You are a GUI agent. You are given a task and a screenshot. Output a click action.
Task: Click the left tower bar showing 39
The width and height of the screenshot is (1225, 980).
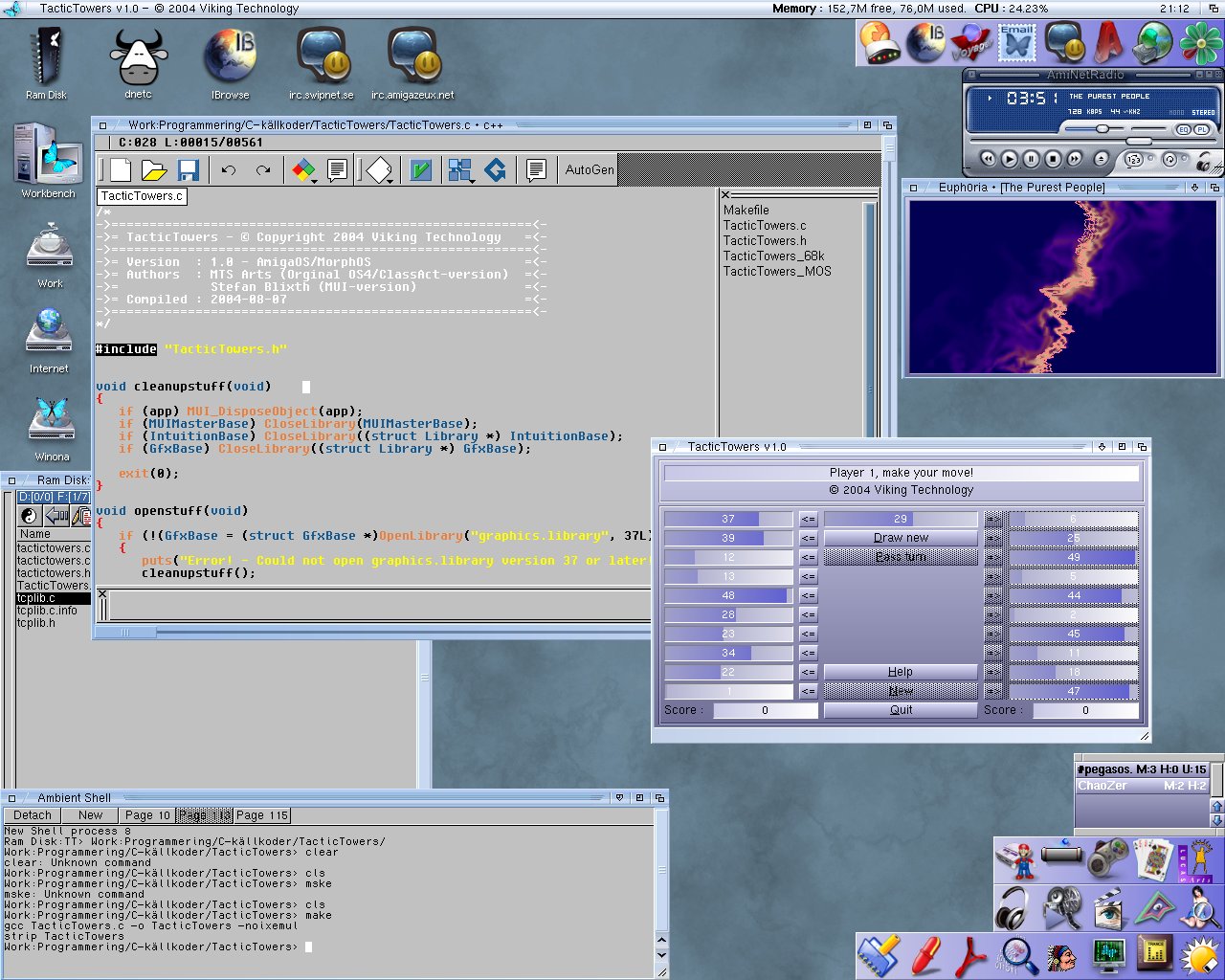[x=728, y=538]
